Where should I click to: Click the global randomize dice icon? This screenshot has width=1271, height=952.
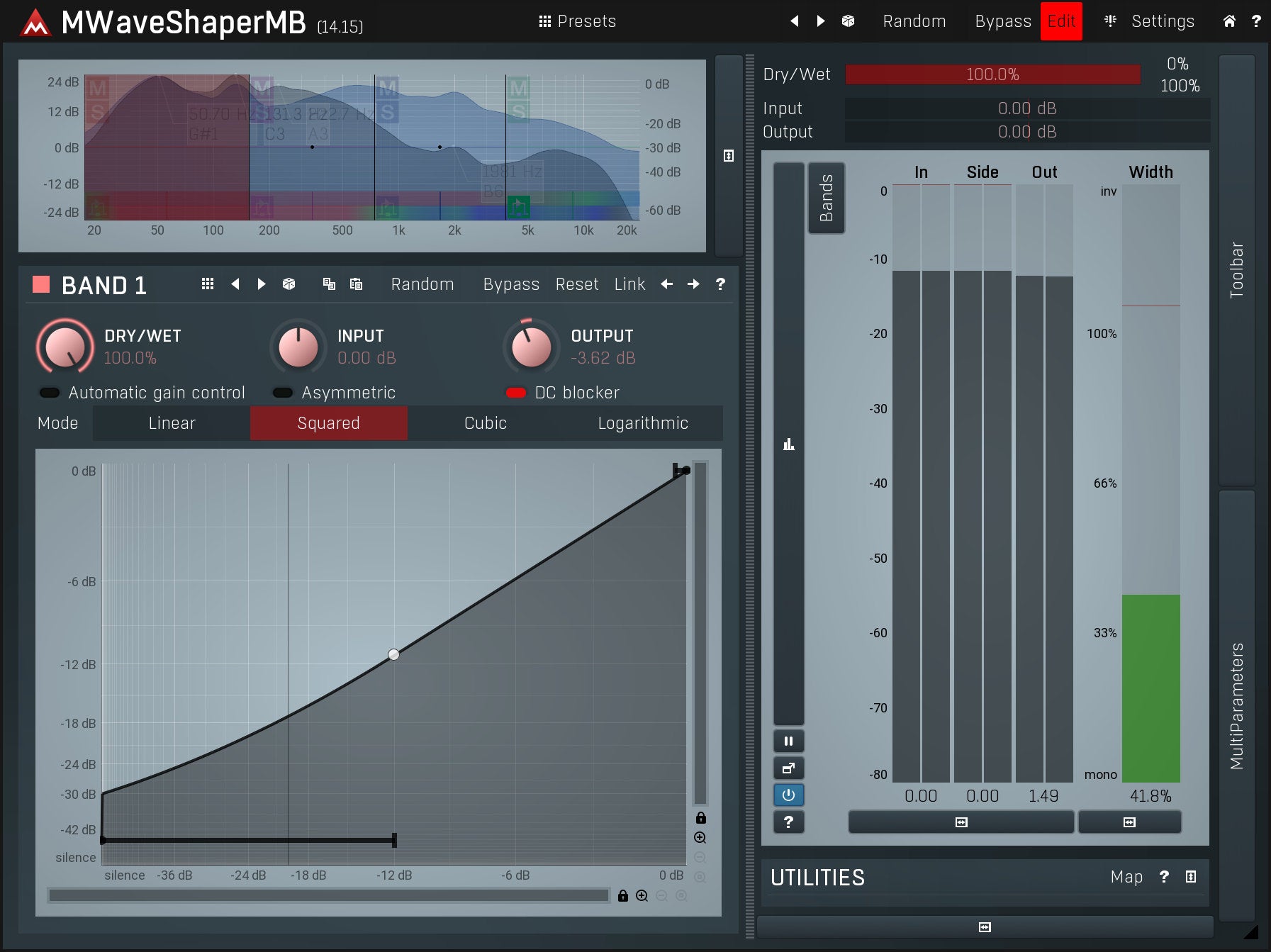[x=848, y=21]
